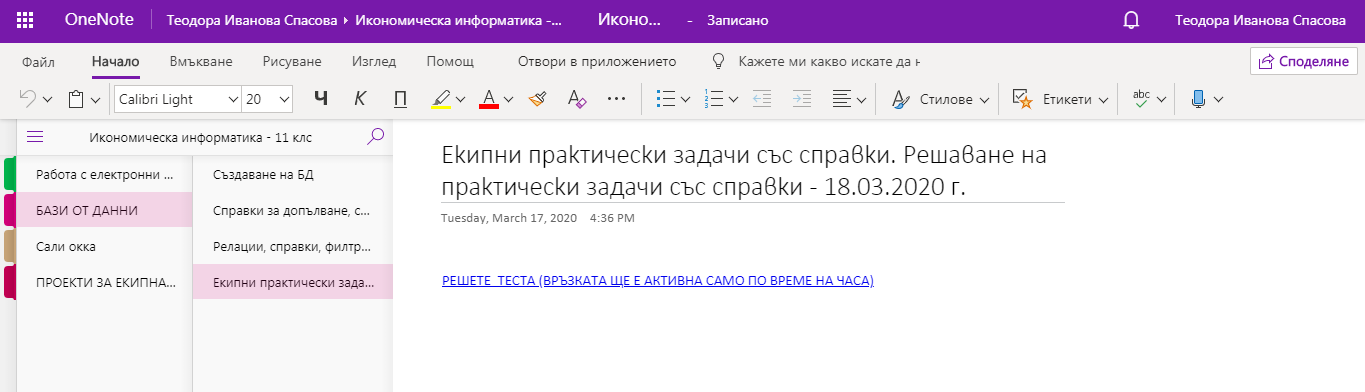The width and height of the screenshot is (1365, 392).
Task: Click the Споделяне share button
Action: point(1304,61)
